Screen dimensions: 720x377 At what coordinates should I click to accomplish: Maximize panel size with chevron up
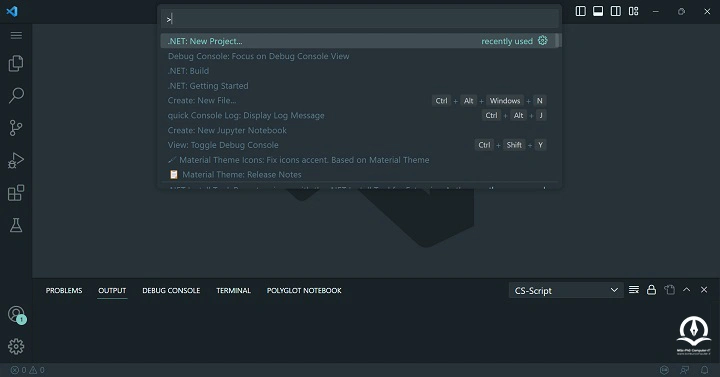(x=686, y=290)
